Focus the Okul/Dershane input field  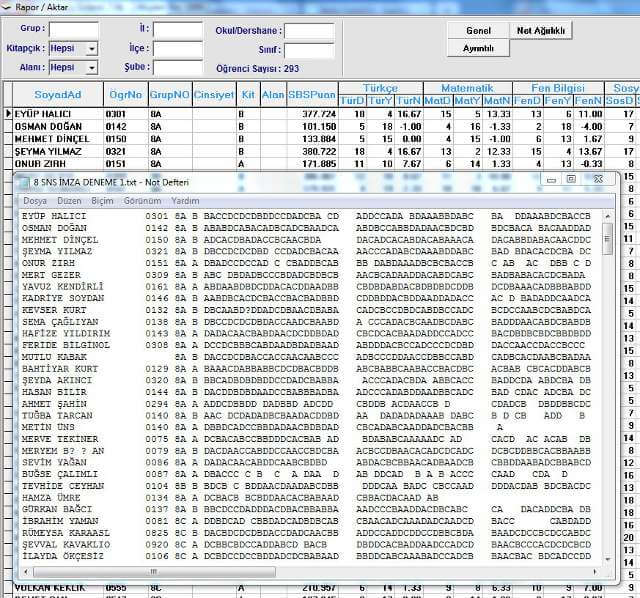click(309, 31)
